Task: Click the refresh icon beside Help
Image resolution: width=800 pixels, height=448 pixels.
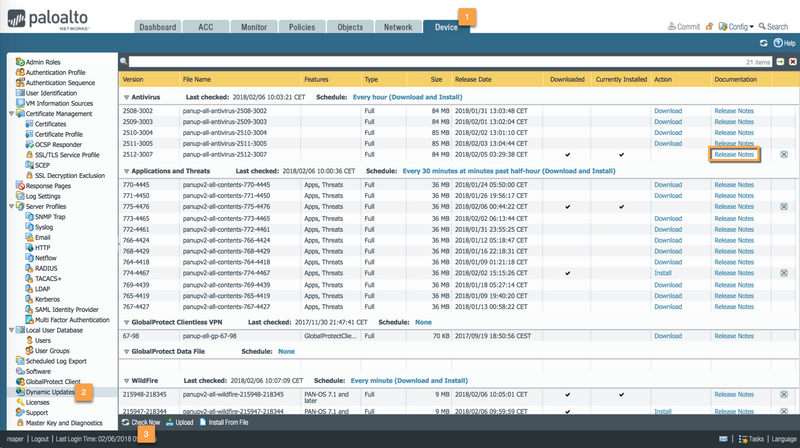Action: [x=764, y=43]
